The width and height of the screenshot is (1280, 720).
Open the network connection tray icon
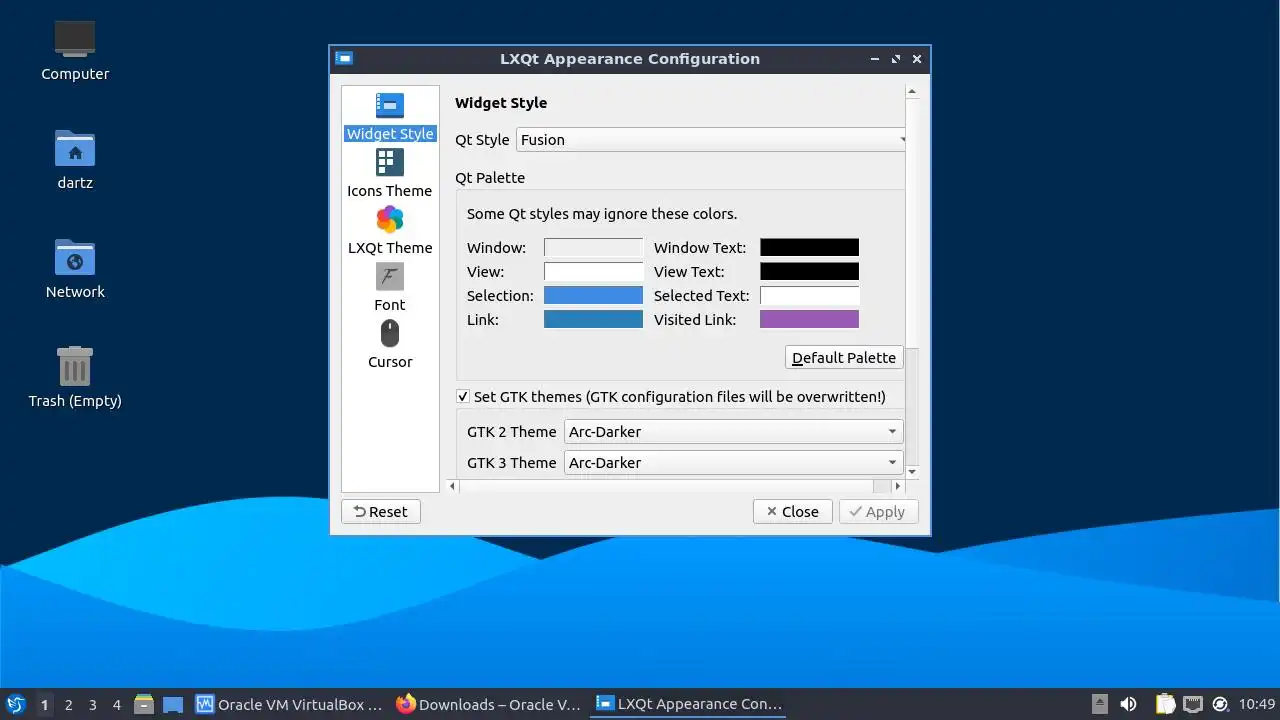[x=1192, y=704]
